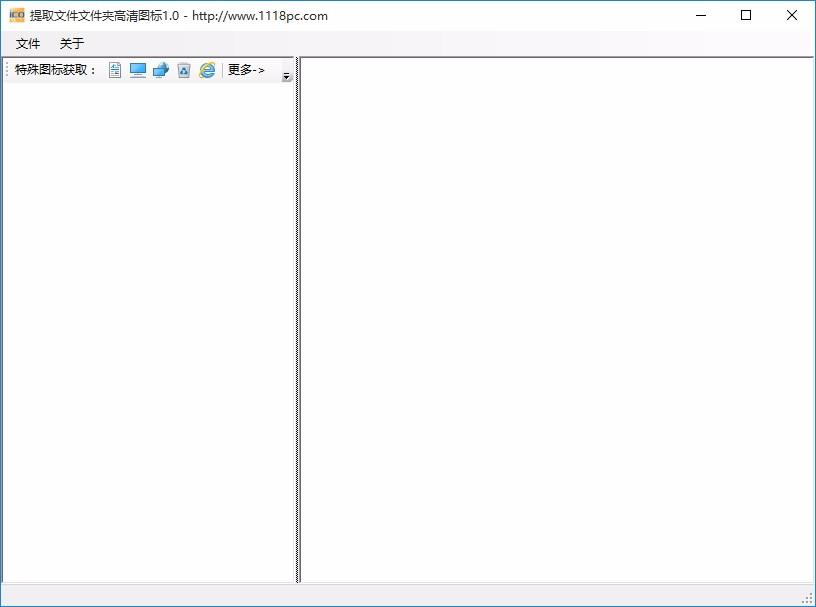Get the My Computer monitor icon
The image size is (816, 607).
click(x=138, y=70)
